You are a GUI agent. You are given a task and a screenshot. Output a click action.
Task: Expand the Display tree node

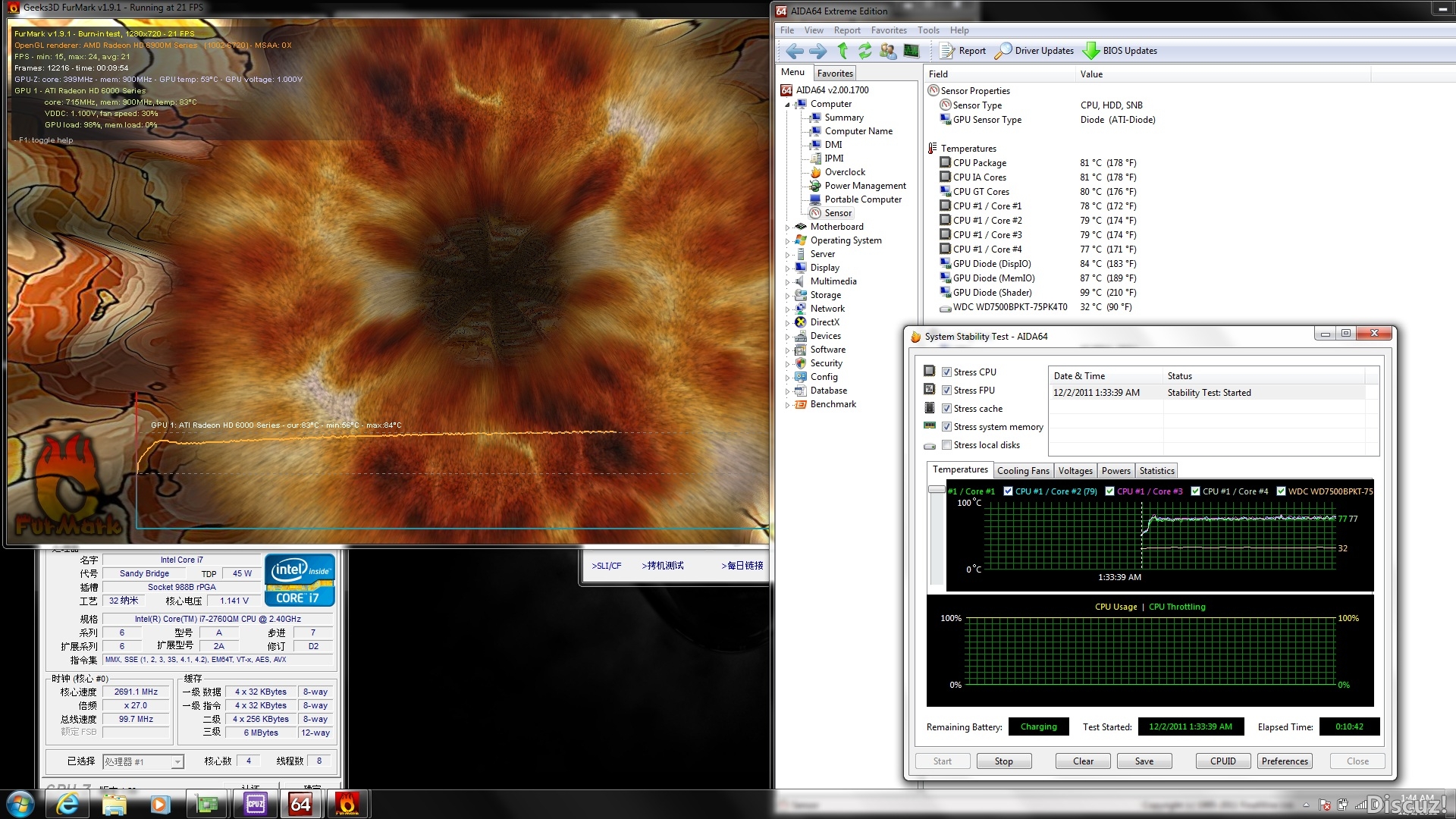(787, 268)
